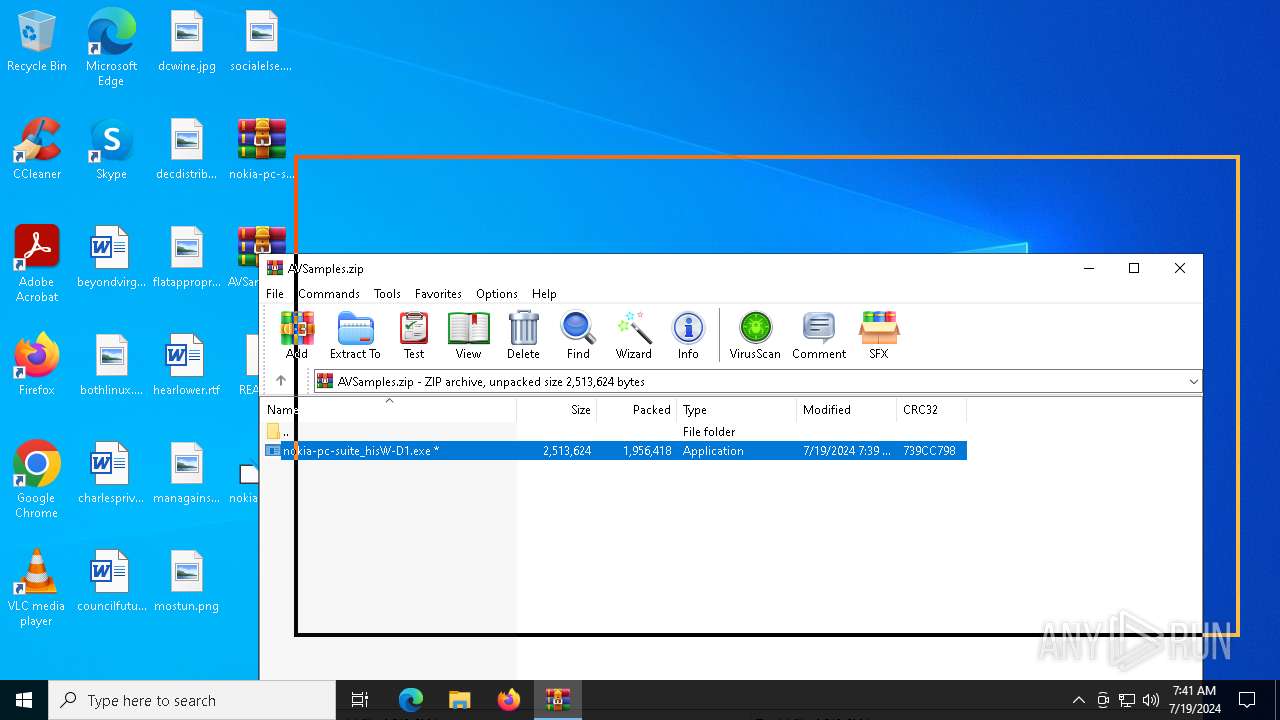Open the Tools menu

pyautogui.click(x=387, y=294)
